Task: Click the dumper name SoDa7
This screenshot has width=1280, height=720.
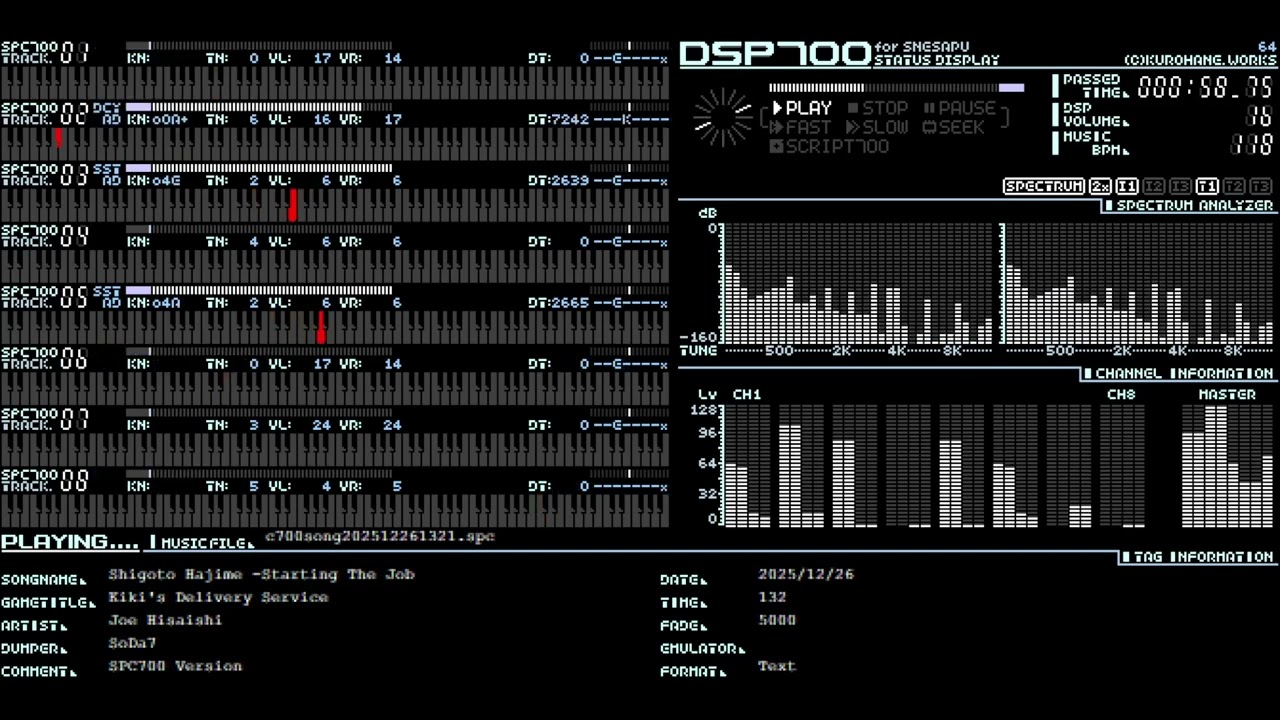Action: pyautogui.click(x=132, y=643)
